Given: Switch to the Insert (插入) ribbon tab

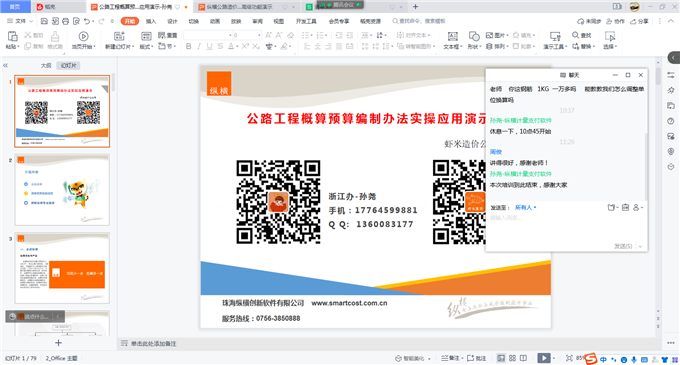Looking at the screenshot, I should (x=151, y=21).
